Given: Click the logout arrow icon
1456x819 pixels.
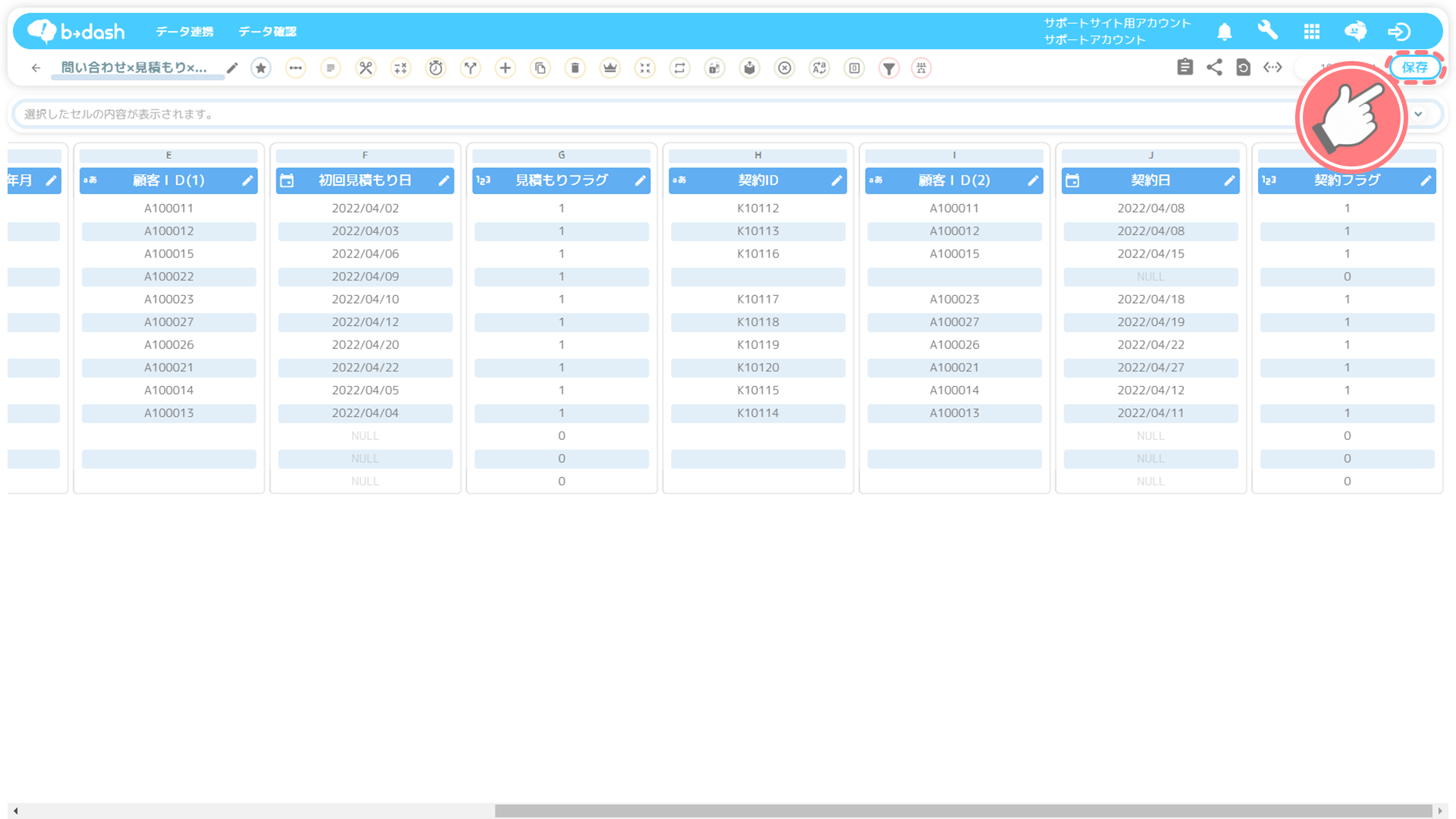Looking at the screenshot, I should point(1399,32).
